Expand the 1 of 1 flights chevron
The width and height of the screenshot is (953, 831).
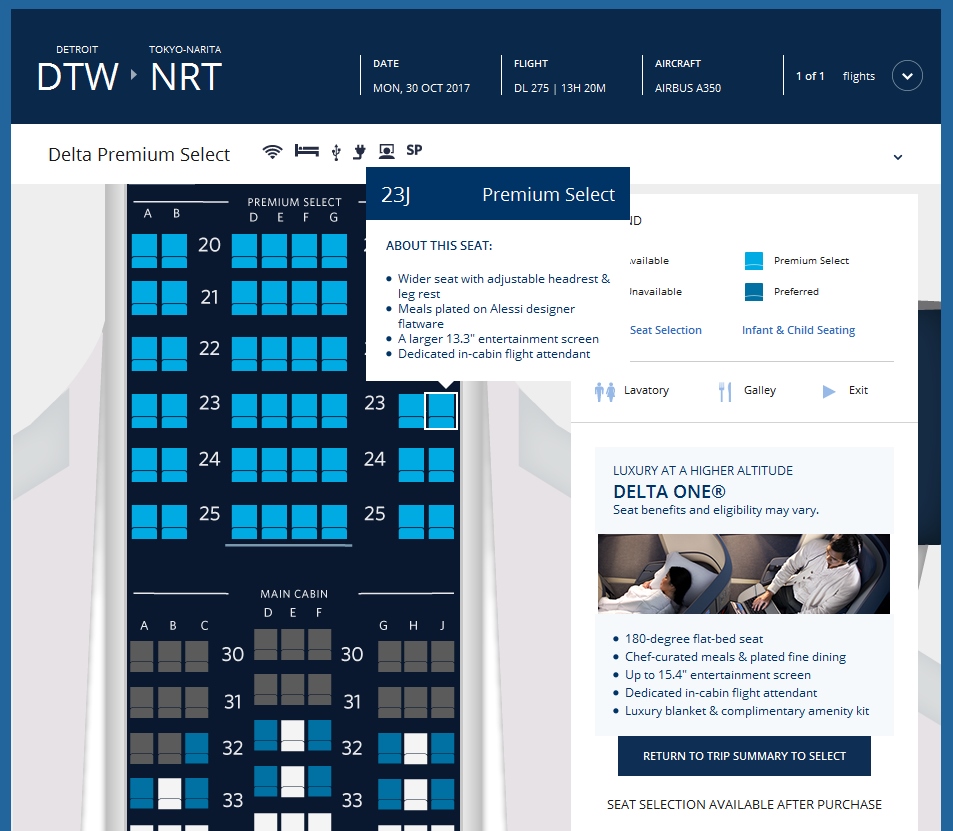coord(907,75)
